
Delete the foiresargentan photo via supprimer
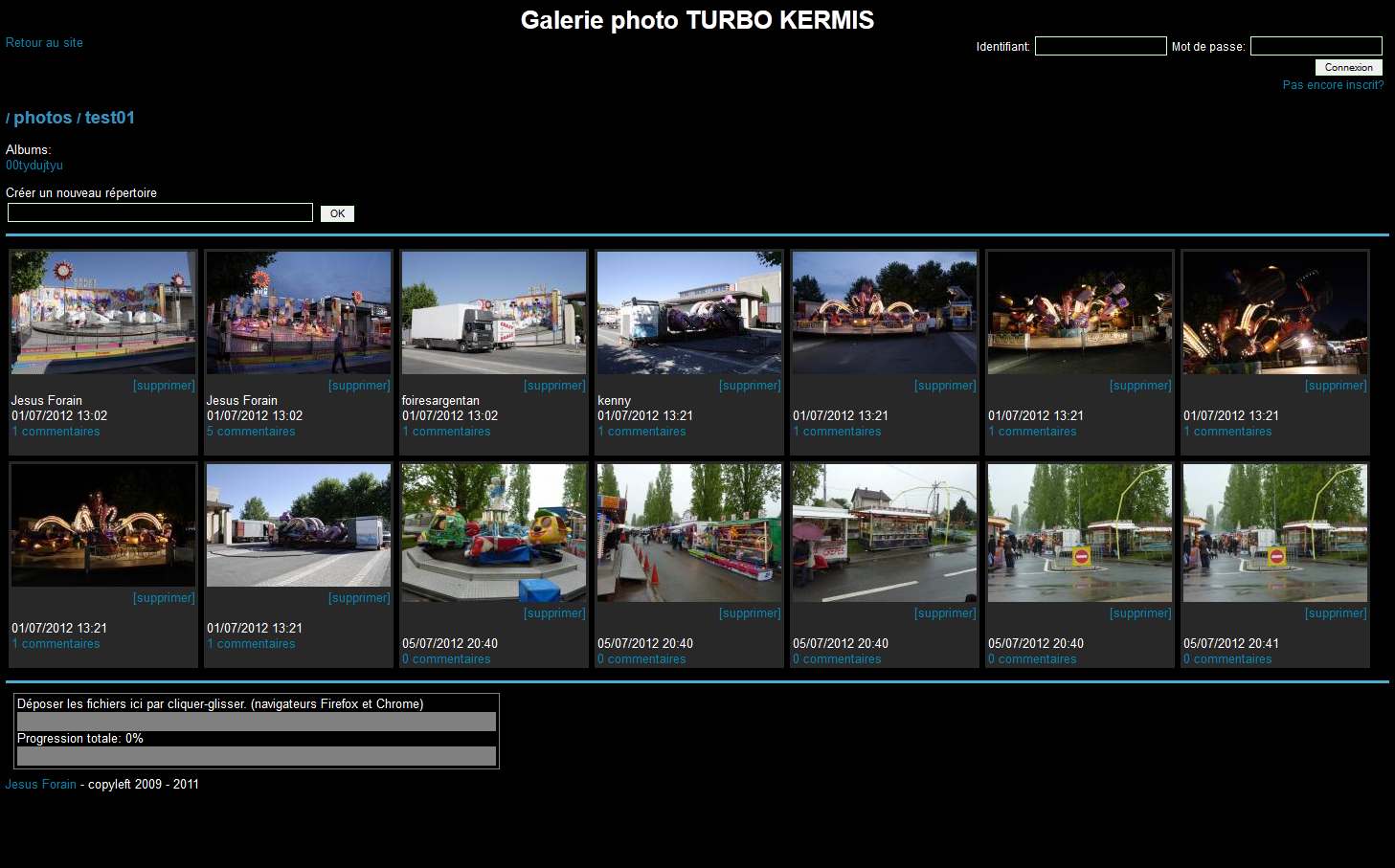pyautogui.click(x=554, y=386)
